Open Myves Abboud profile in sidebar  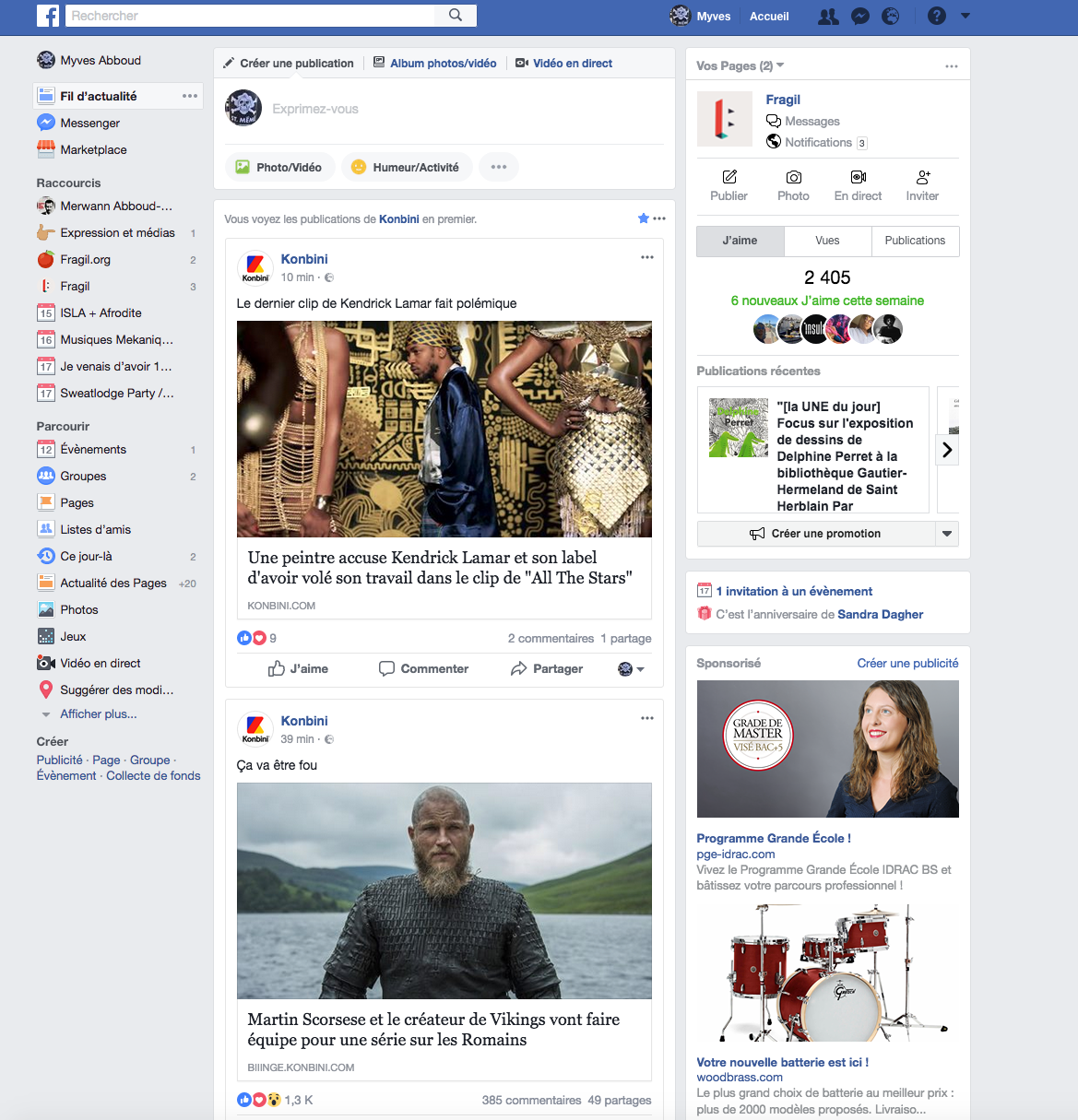click(x=89, y=60)
